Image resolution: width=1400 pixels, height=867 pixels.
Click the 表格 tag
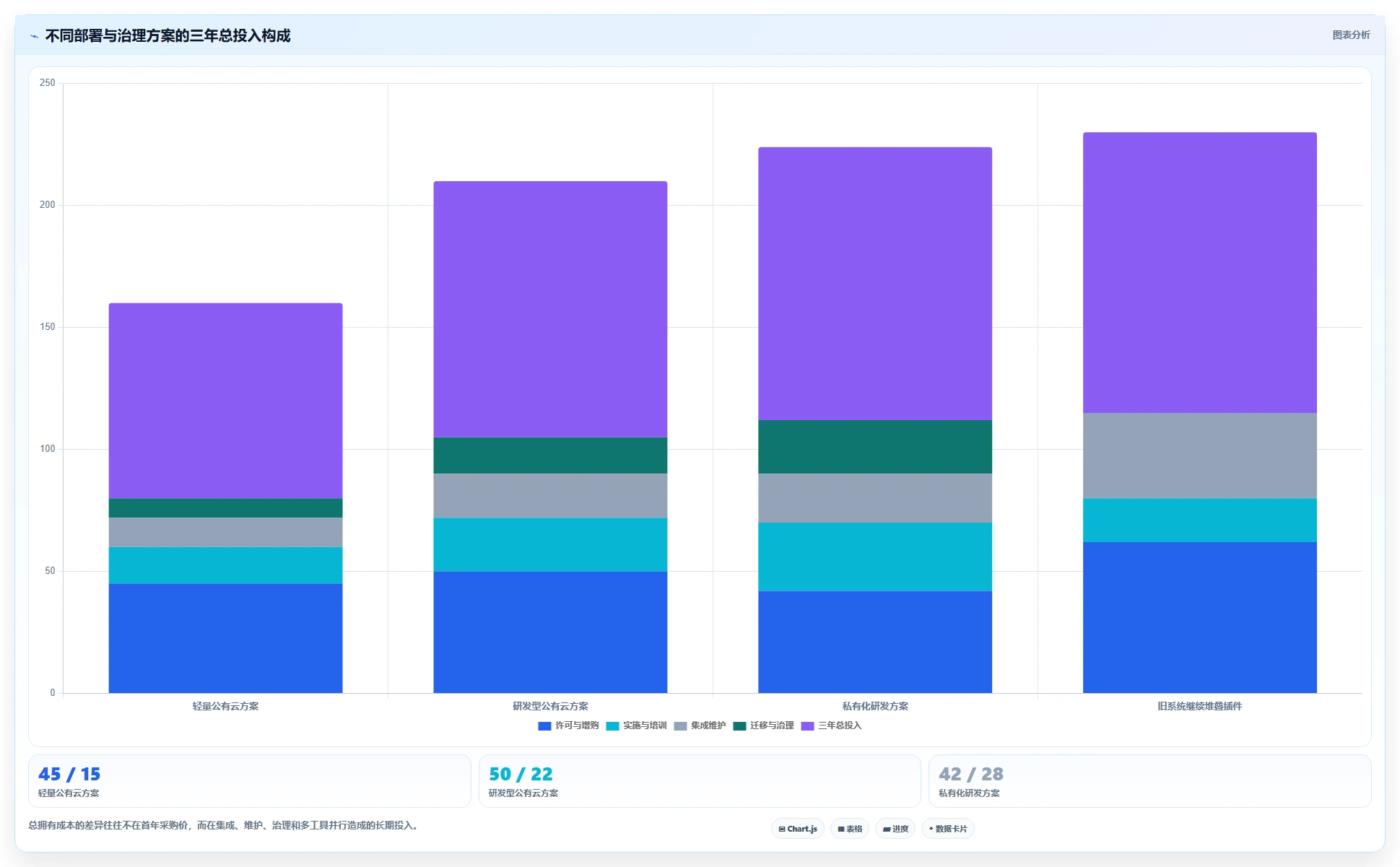[850, 829]
